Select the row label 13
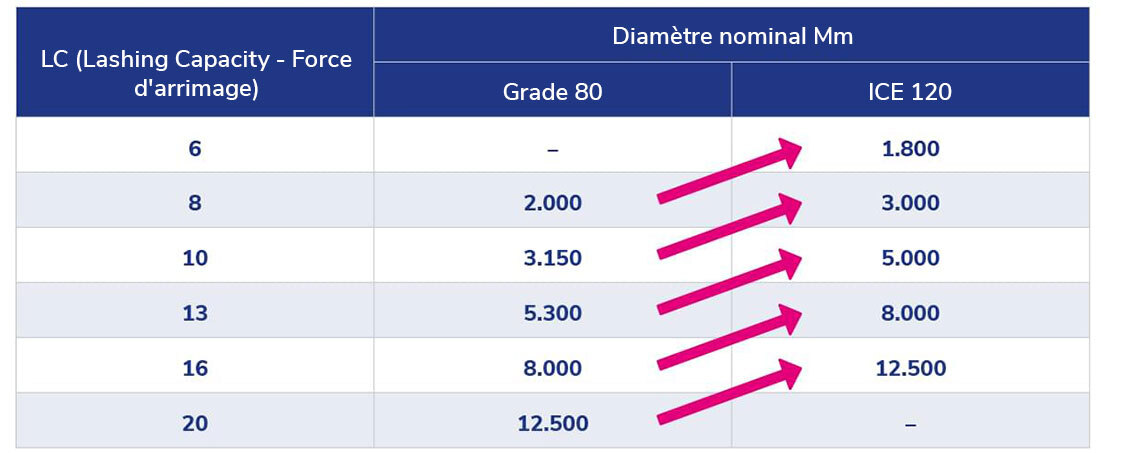This screenshot has height=453, width=1133. [195, 313]
